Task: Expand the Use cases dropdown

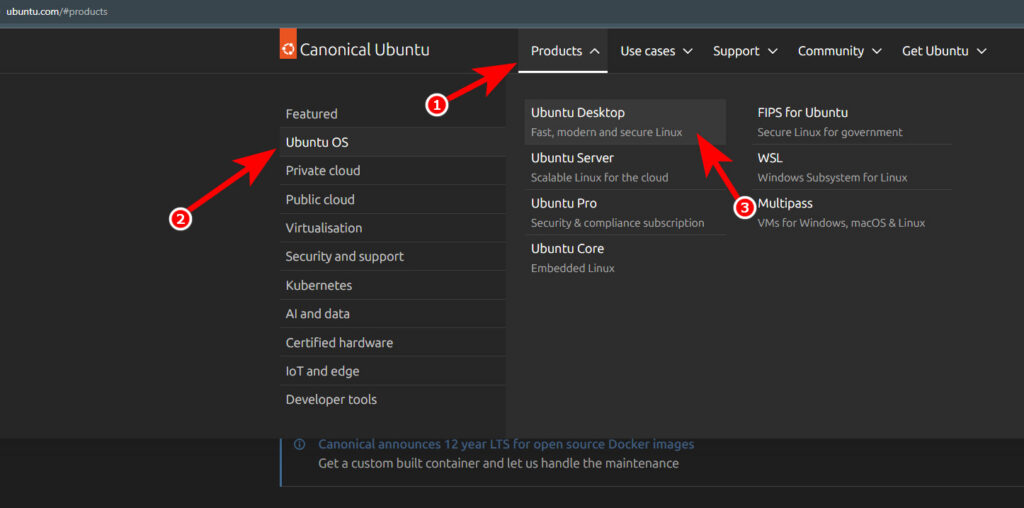Action: (x=656, y=51)
